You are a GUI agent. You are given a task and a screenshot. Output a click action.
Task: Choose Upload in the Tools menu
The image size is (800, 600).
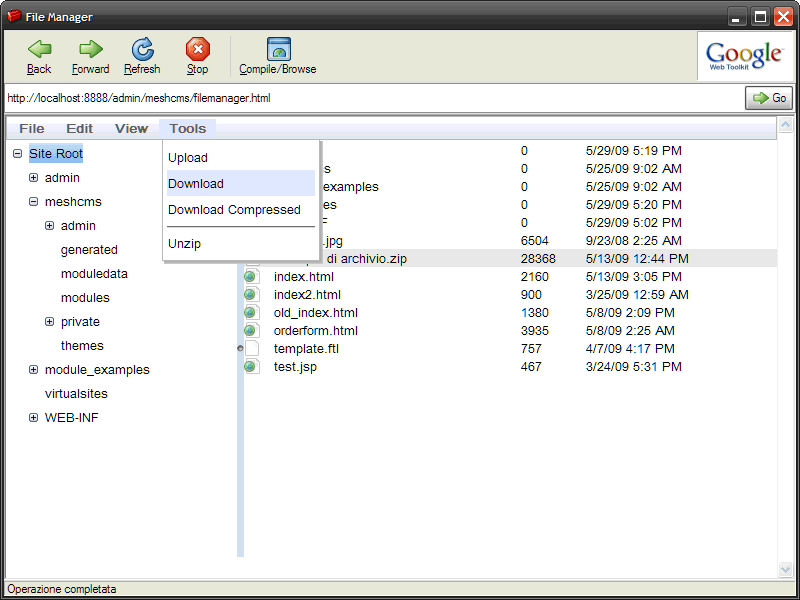point(188,158)
